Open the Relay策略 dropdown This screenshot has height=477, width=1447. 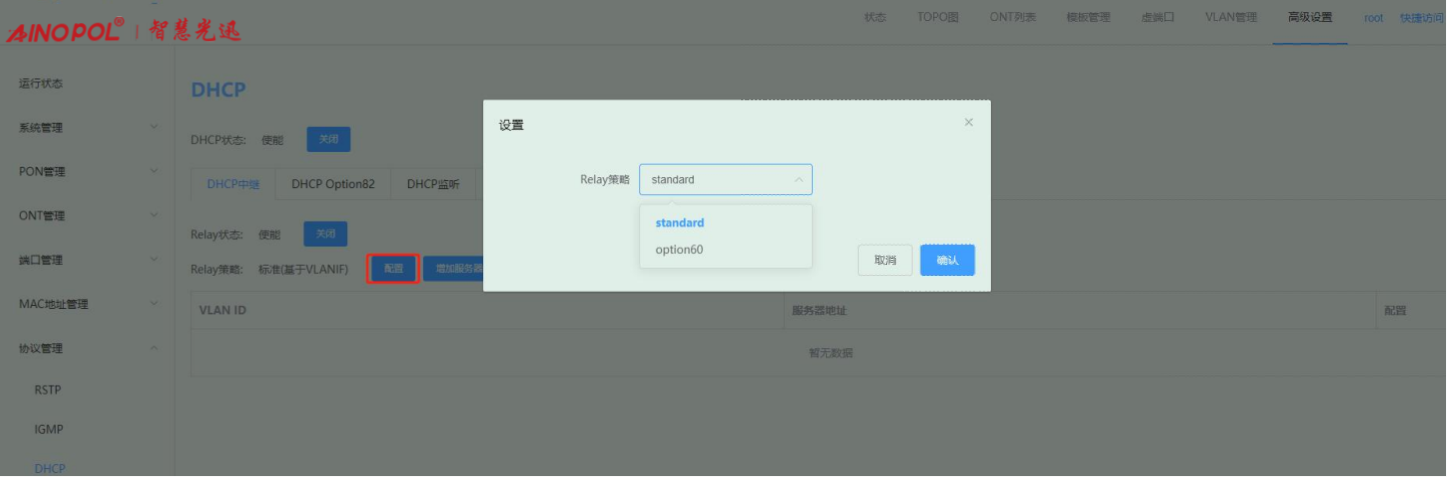(725, 180)
